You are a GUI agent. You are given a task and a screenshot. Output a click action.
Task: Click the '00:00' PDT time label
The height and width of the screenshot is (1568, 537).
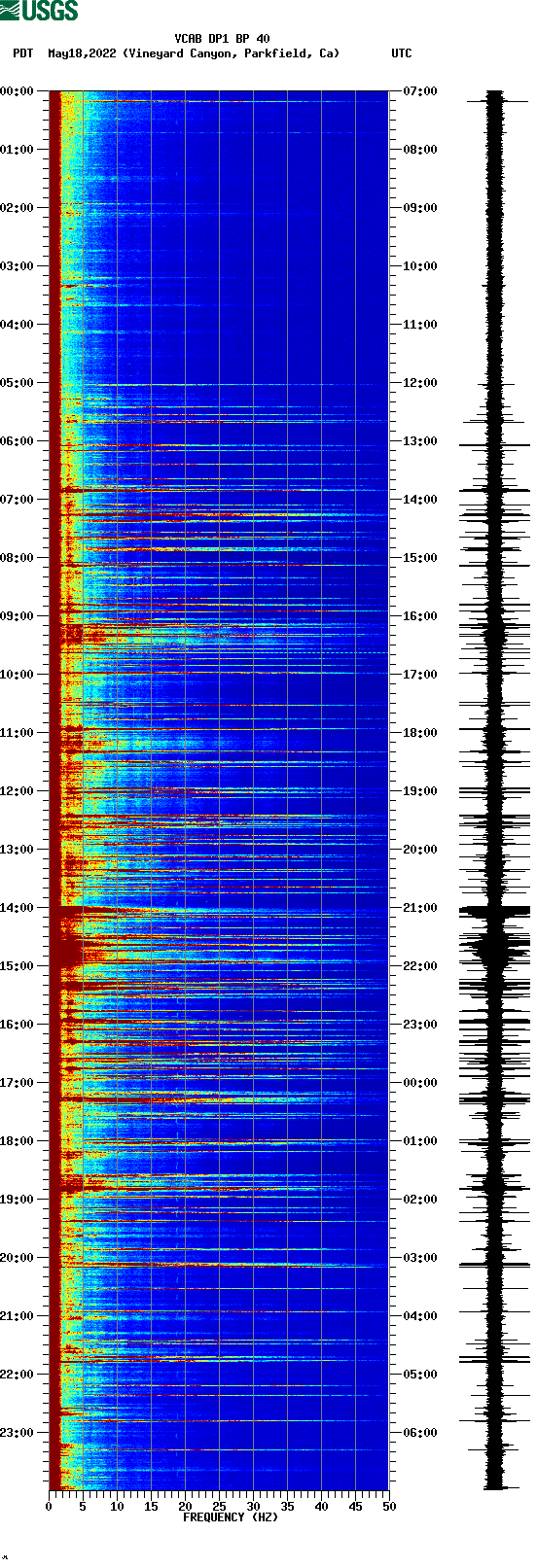click(18, 91)
